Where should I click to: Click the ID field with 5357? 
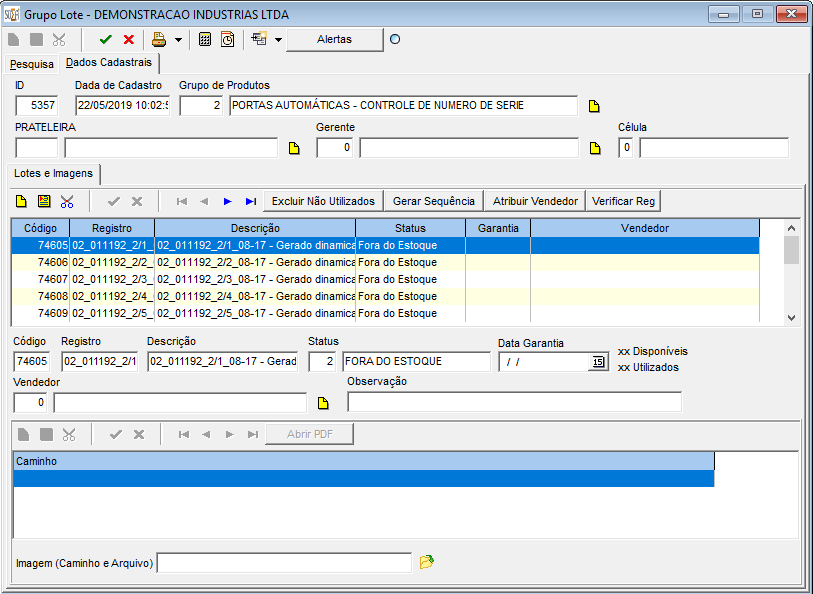point(37,105)
